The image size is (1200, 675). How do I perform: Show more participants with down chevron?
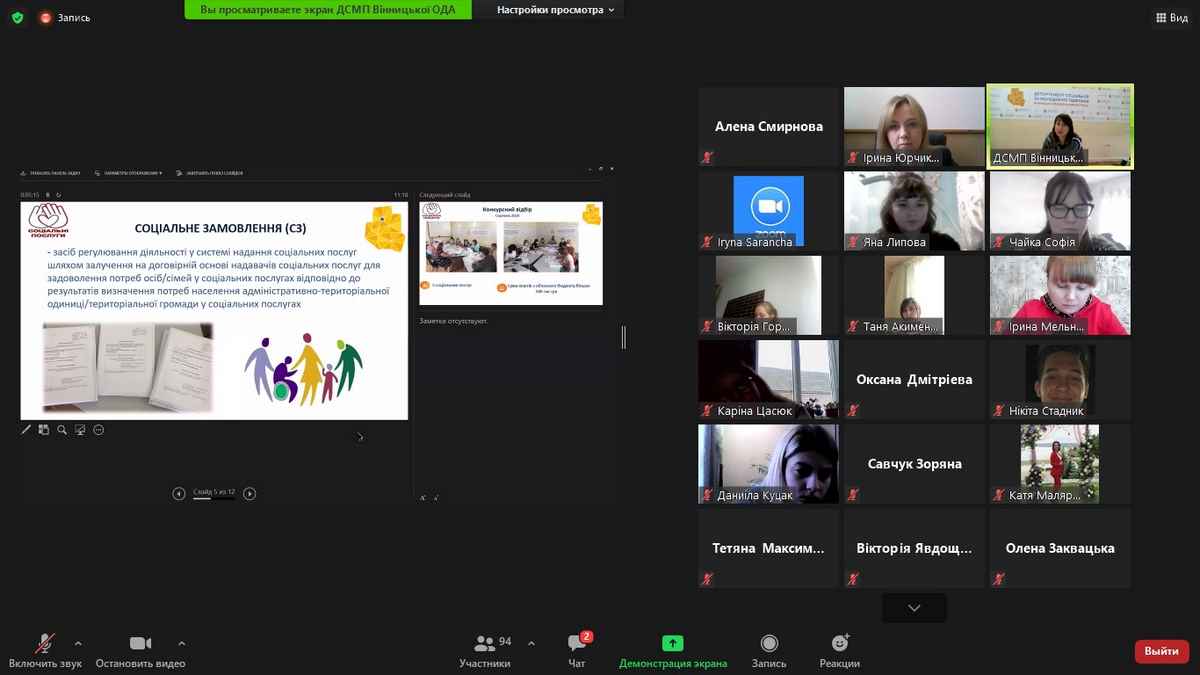pos(914,608)
